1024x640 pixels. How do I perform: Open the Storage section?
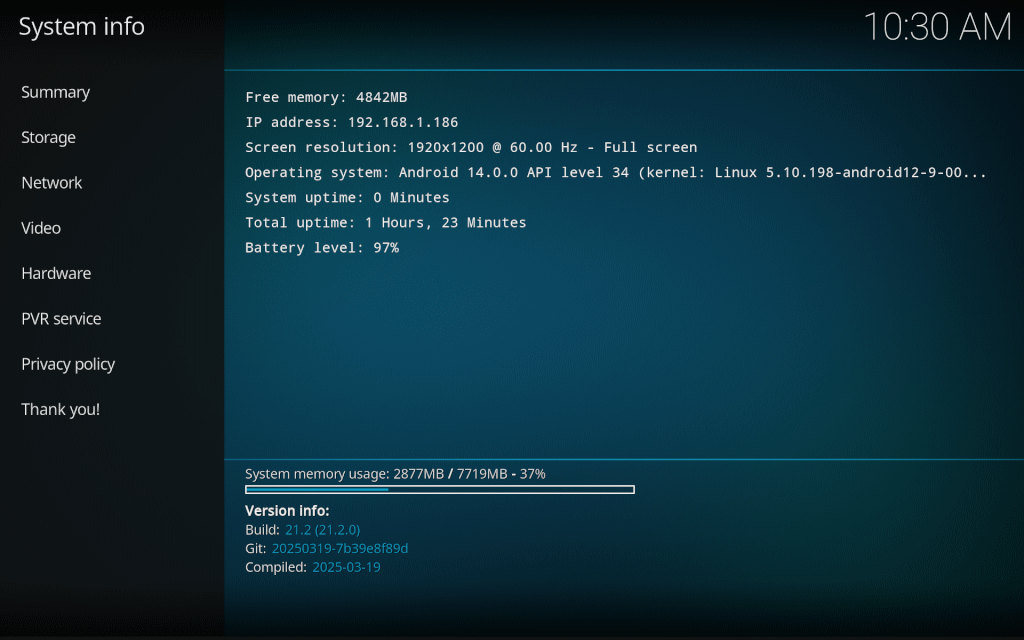pos(49,137)
